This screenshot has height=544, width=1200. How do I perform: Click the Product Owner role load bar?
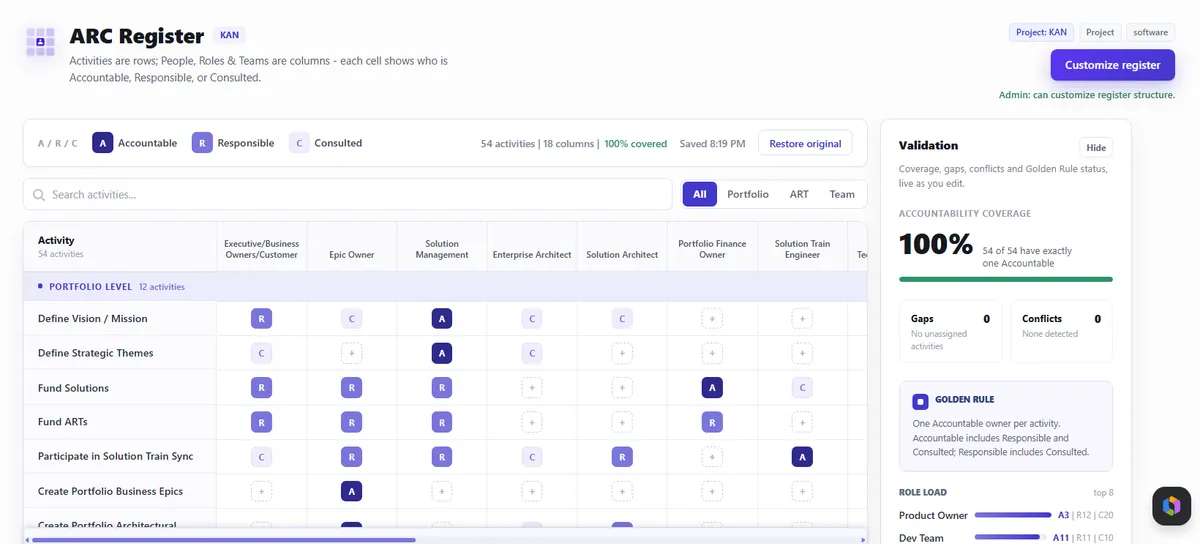[x=1012, y=515]
